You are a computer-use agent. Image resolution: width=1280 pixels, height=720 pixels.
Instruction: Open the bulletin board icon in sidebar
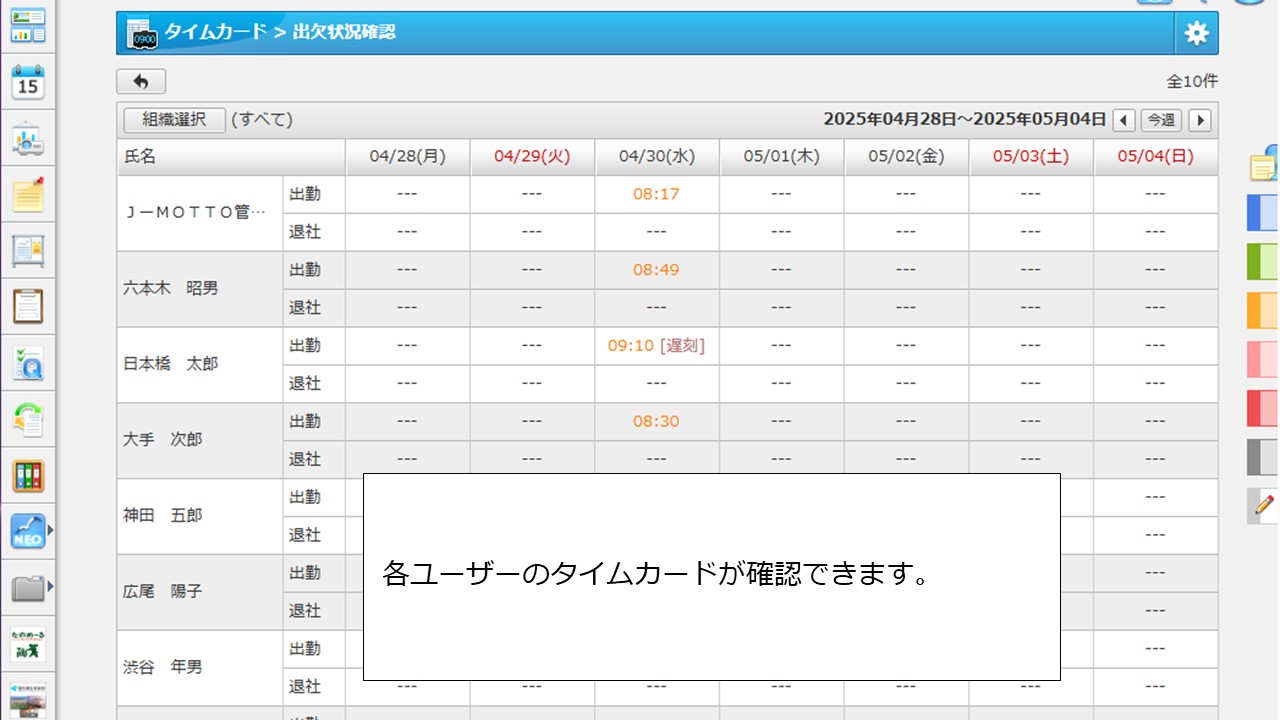(x=28, y=250)
